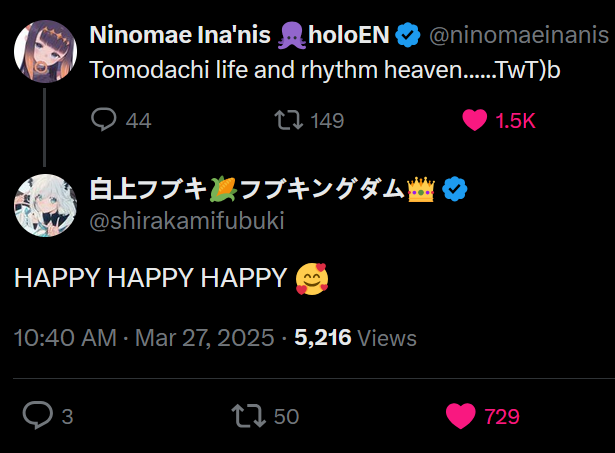
Task: Reply to Ina'nis's tweet via speech bubble
Action: (105, 120)
